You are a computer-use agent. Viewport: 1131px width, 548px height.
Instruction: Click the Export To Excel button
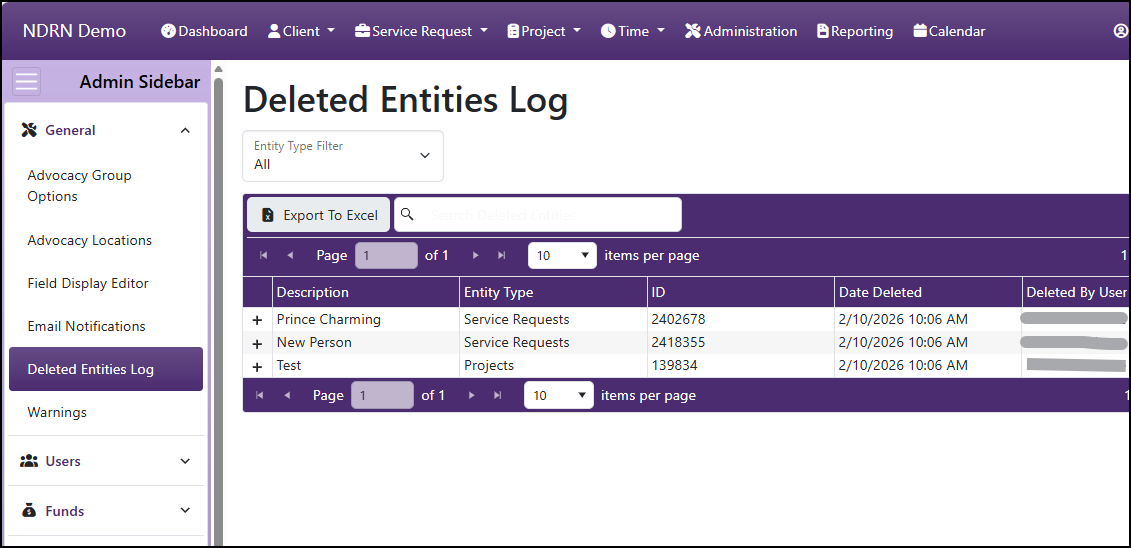tap(319, 215)
